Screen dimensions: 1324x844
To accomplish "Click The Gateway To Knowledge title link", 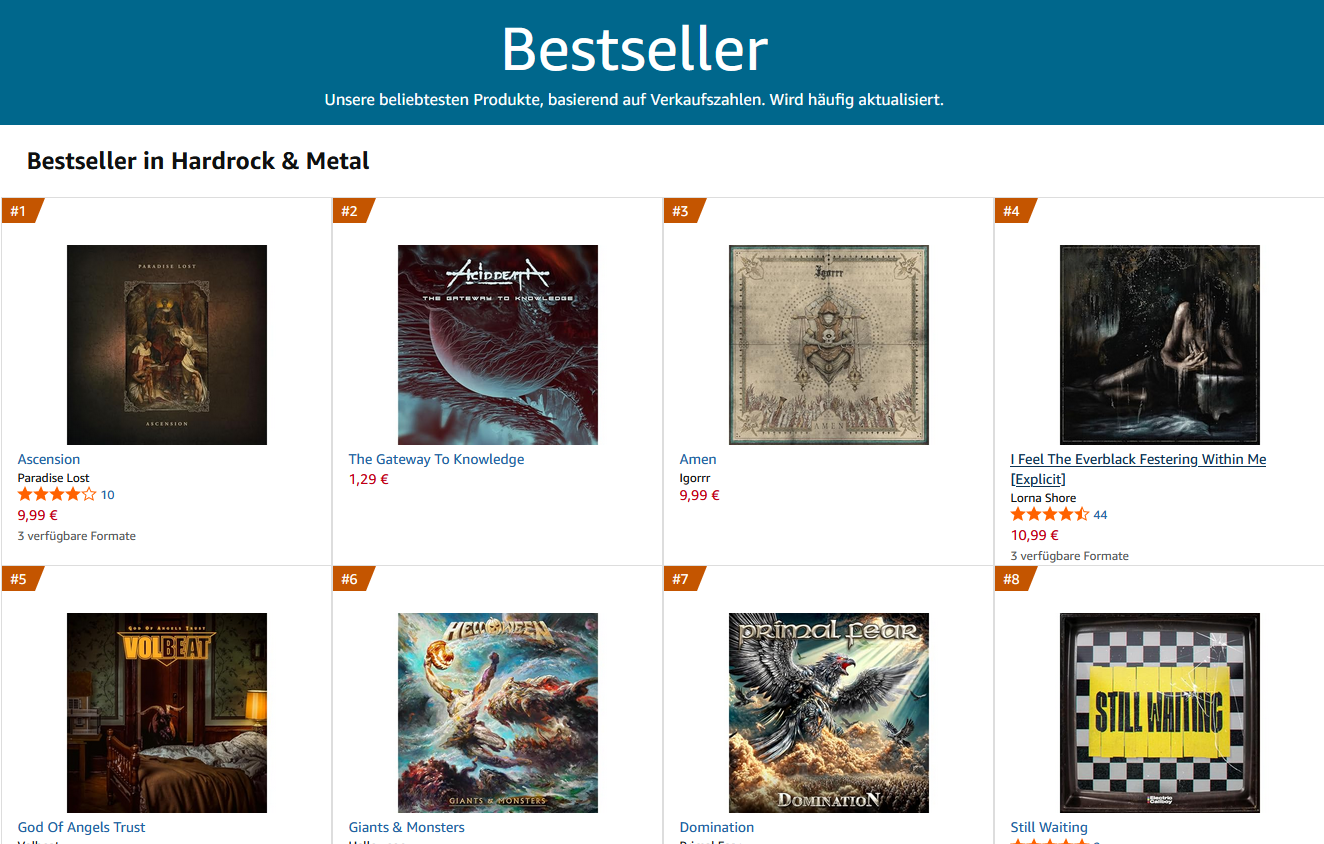I will tap(436, 459).
